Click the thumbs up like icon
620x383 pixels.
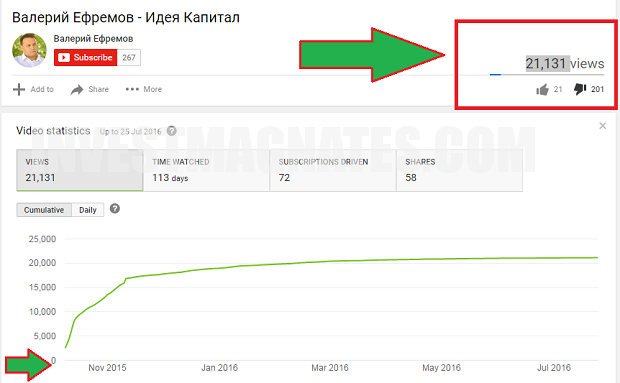pyautogui.click(x=542, y=90)
